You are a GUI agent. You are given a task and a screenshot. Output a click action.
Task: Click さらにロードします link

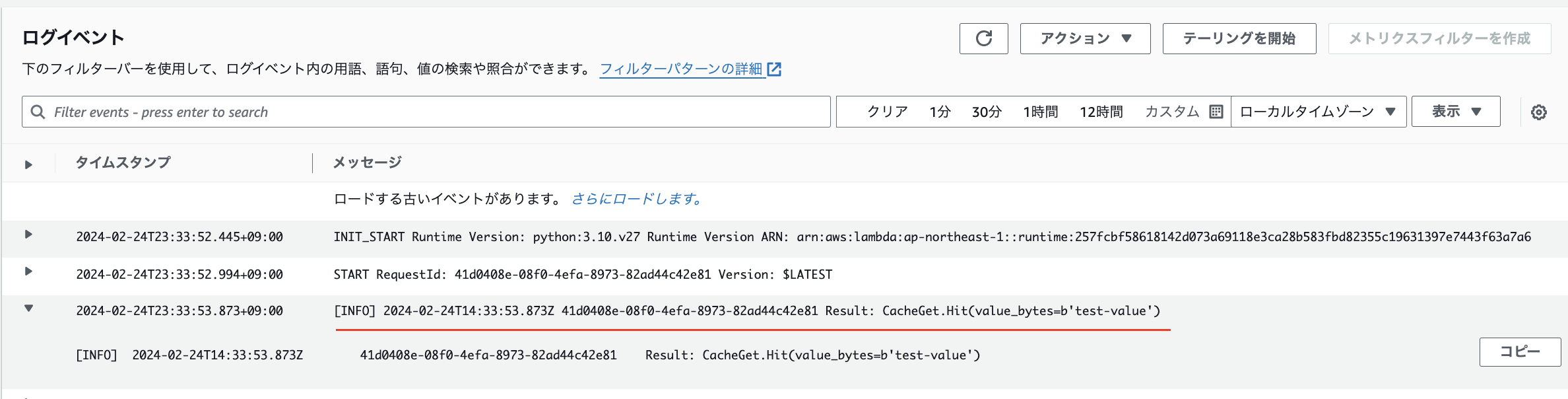coord(637,199)
